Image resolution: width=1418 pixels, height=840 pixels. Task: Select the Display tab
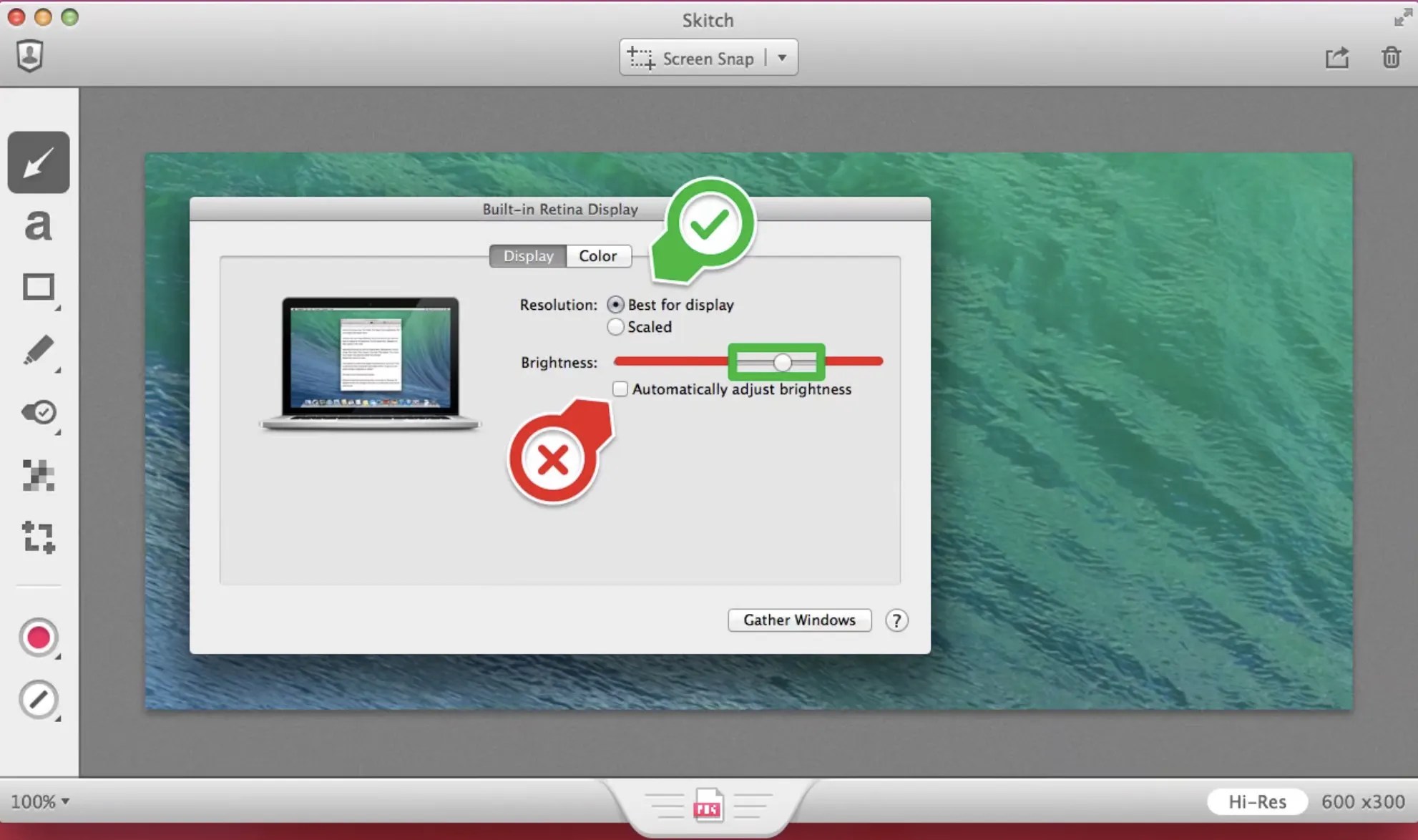[x=528, y=255]
